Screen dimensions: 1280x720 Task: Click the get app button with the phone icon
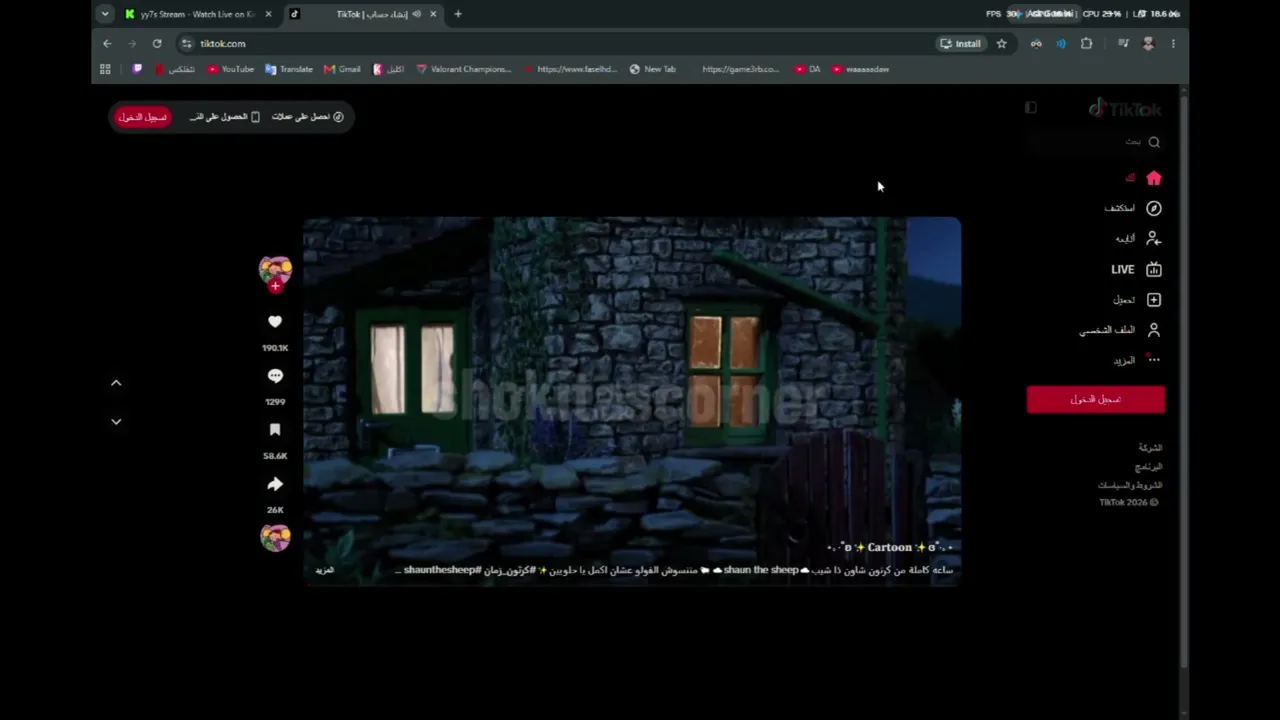(x=225, y=117)
